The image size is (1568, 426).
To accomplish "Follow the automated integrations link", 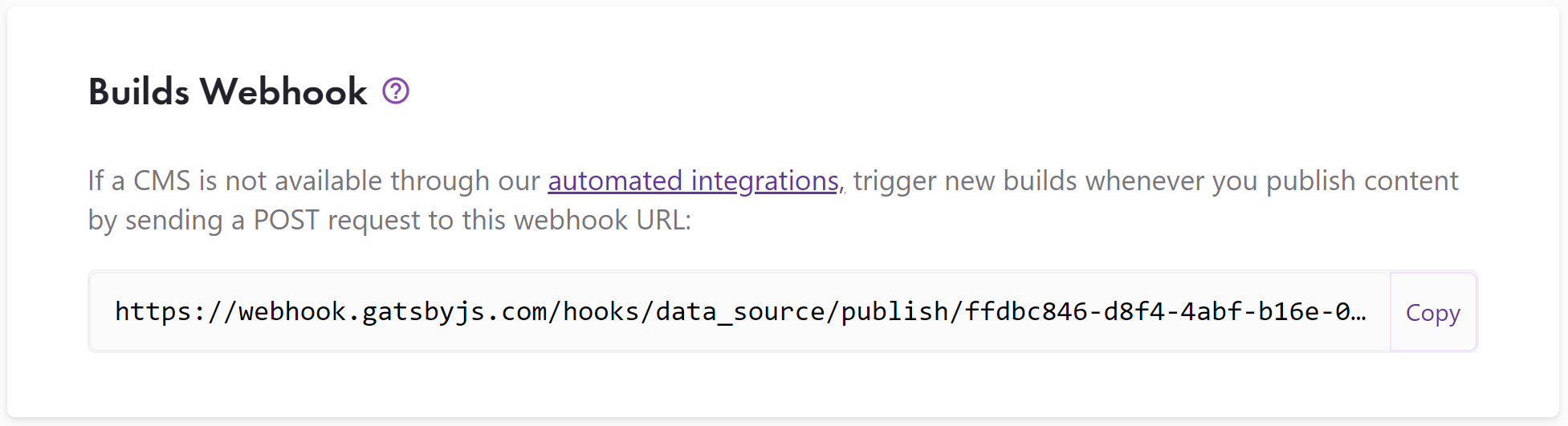I will [695, 181].
